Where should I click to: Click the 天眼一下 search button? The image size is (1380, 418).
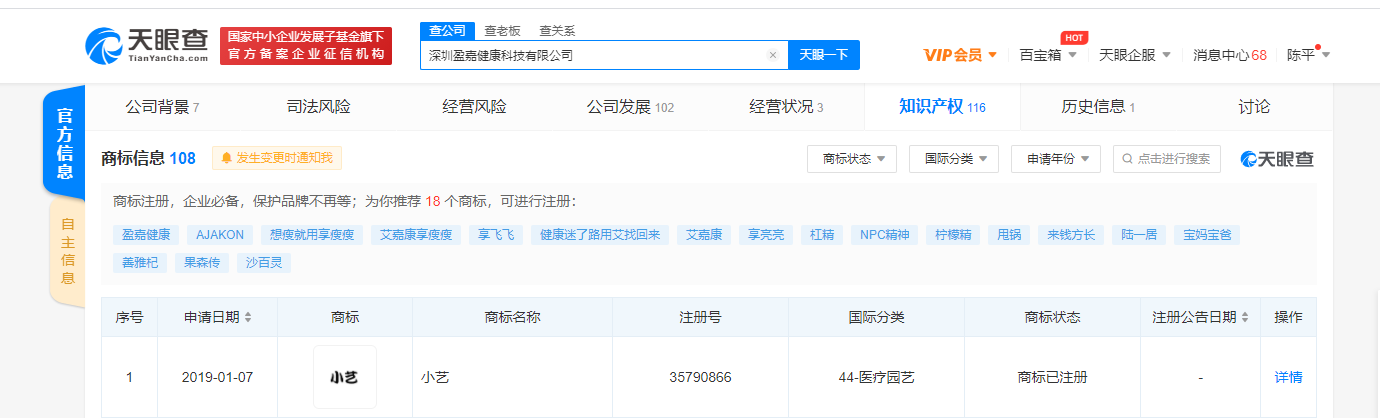click(x=825, y=55)
